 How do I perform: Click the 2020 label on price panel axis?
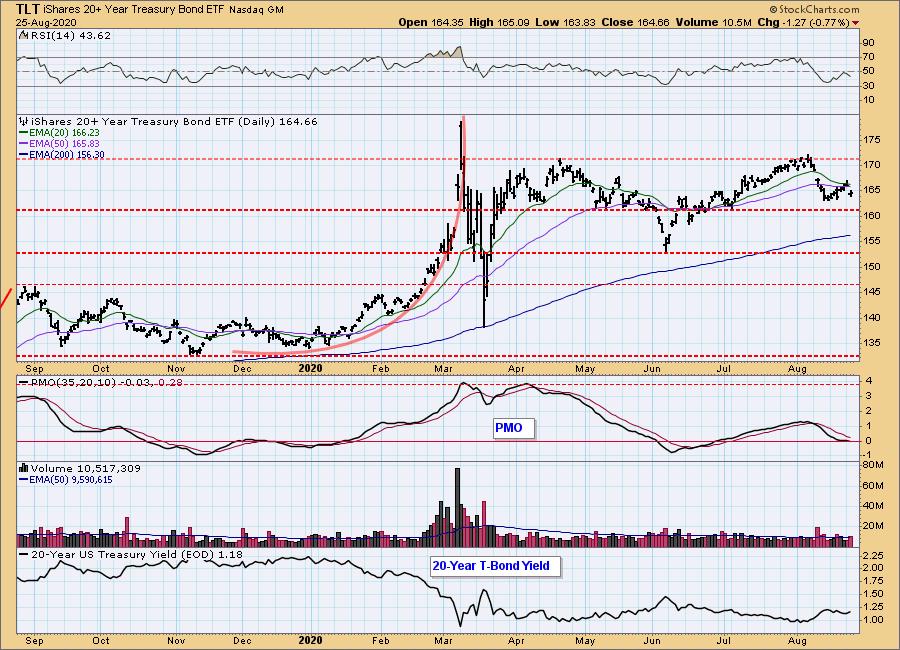311,368
